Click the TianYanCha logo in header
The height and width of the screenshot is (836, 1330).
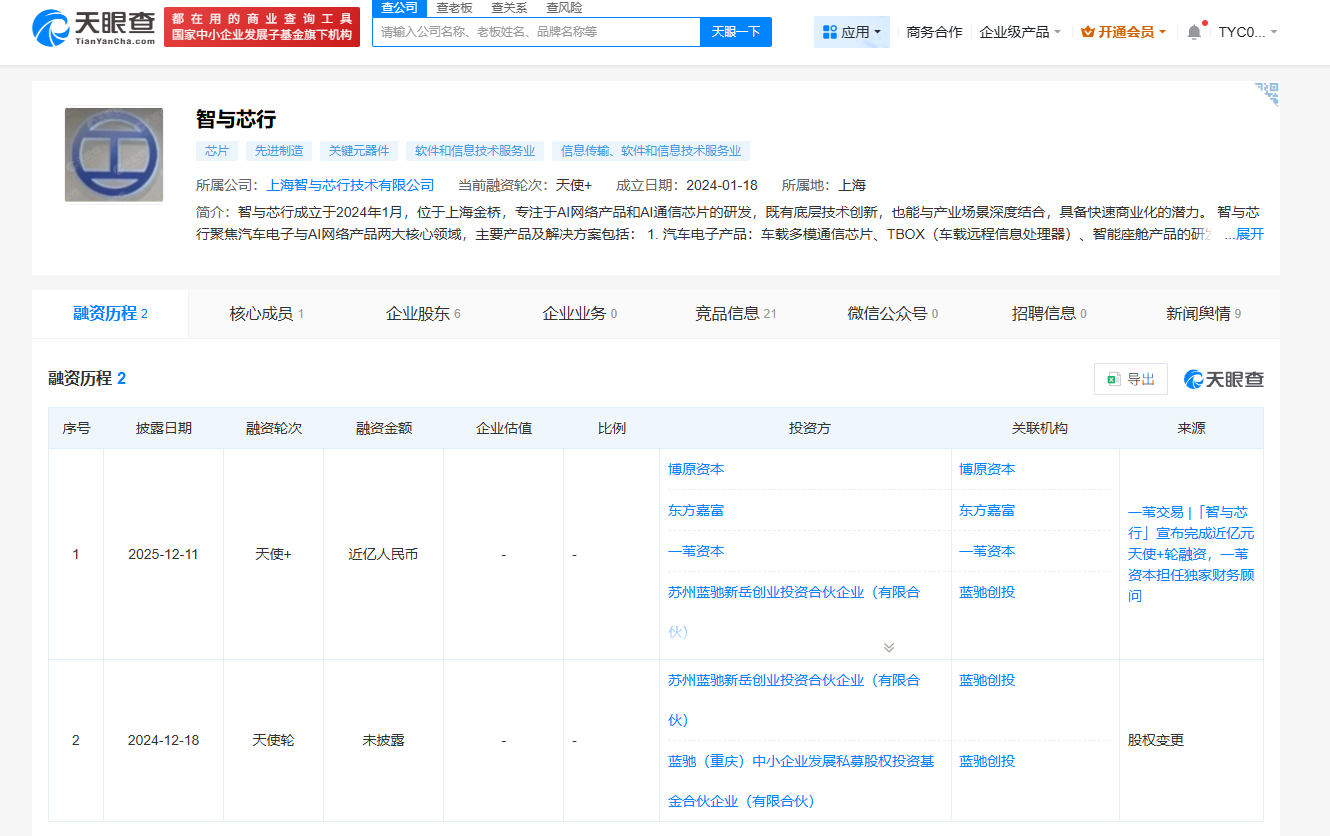[x=94, y=29]
